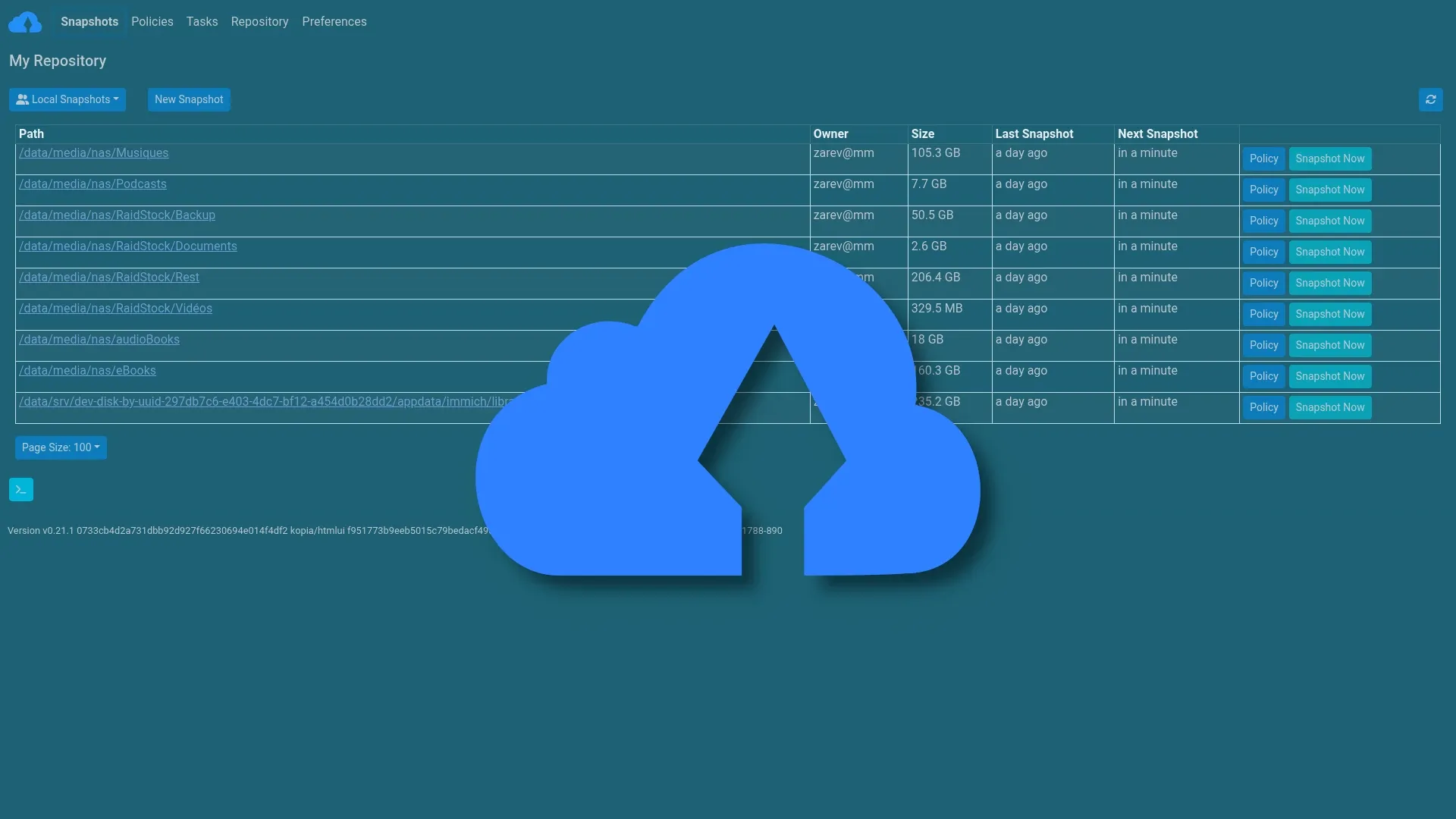Click Policy button for immich row

pyautogui.click(x=1263, y=407)
